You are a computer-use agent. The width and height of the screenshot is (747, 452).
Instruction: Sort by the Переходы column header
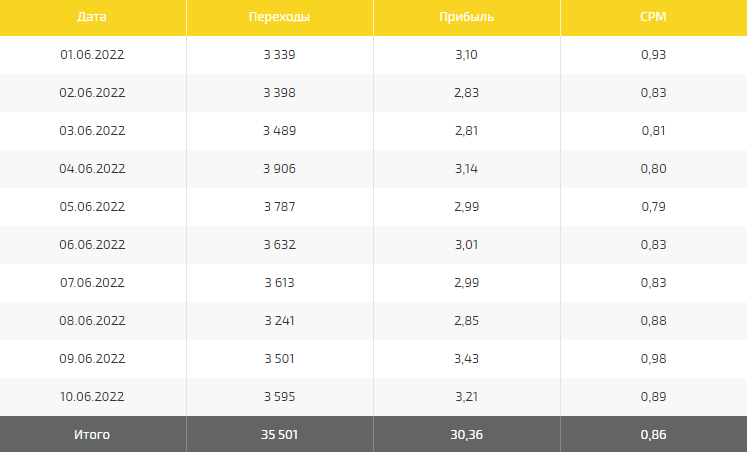tap(279, 17)
